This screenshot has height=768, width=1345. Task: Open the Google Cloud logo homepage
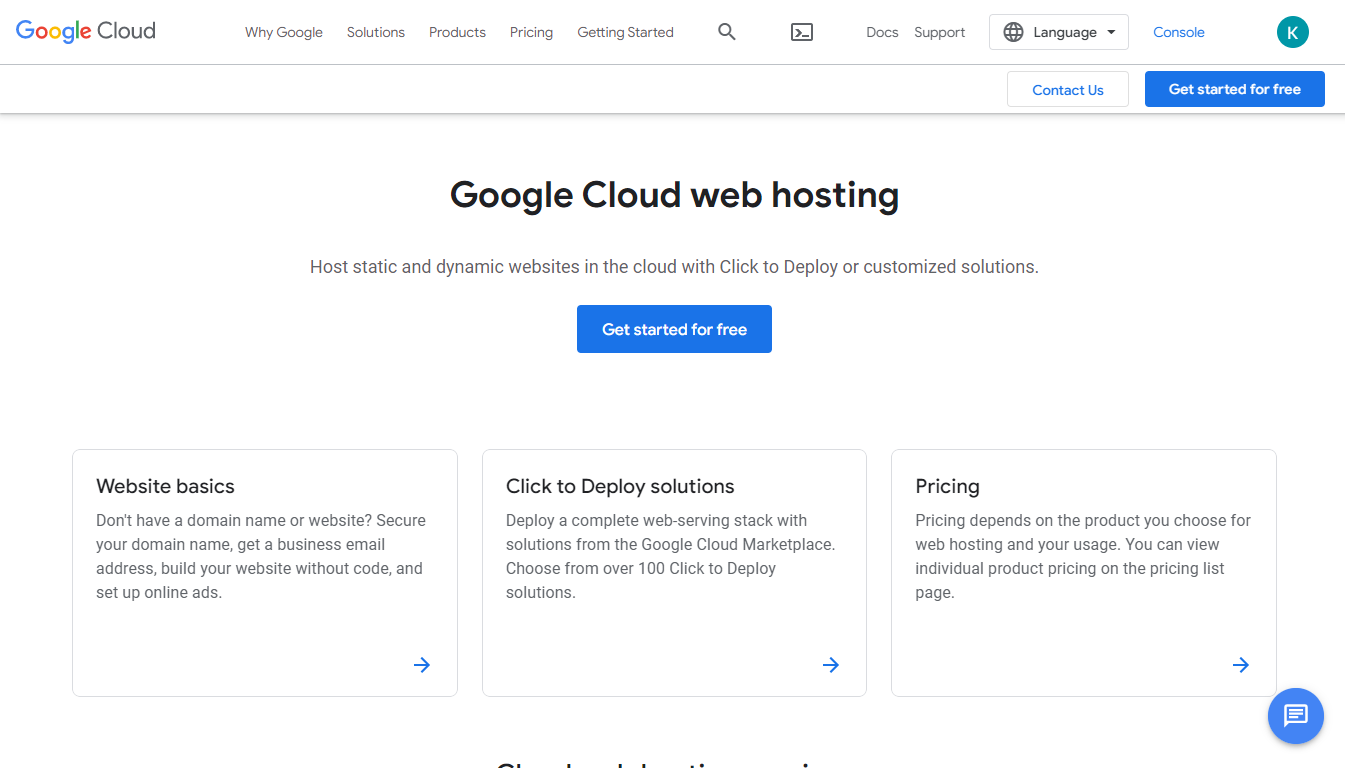click(x=86, y=31)
